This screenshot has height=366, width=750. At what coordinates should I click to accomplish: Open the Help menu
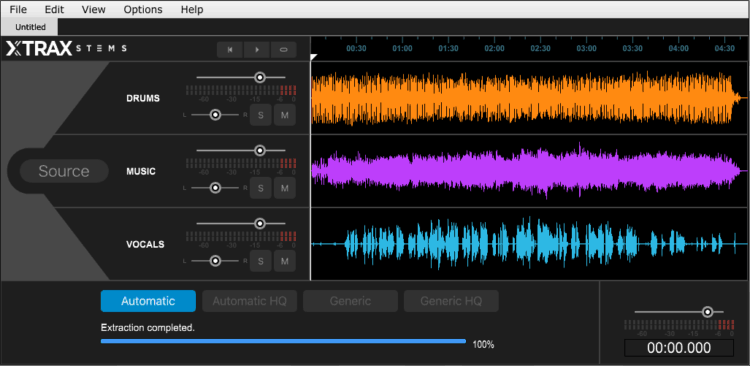tap(192, 10)
